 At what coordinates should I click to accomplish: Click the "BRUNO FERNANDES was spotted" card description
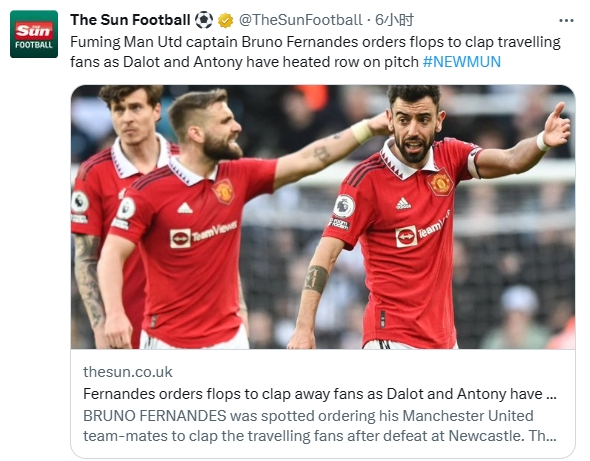[x=320, y=426]
